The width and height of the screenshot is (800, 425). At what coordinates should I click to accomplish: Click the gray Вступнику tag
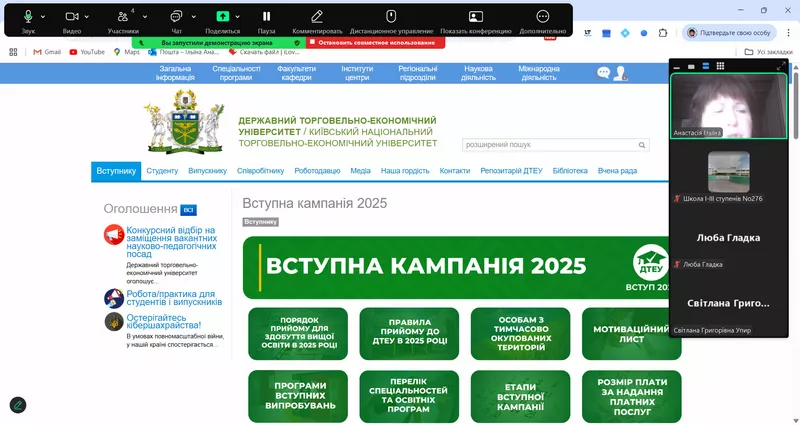(261, 222)
